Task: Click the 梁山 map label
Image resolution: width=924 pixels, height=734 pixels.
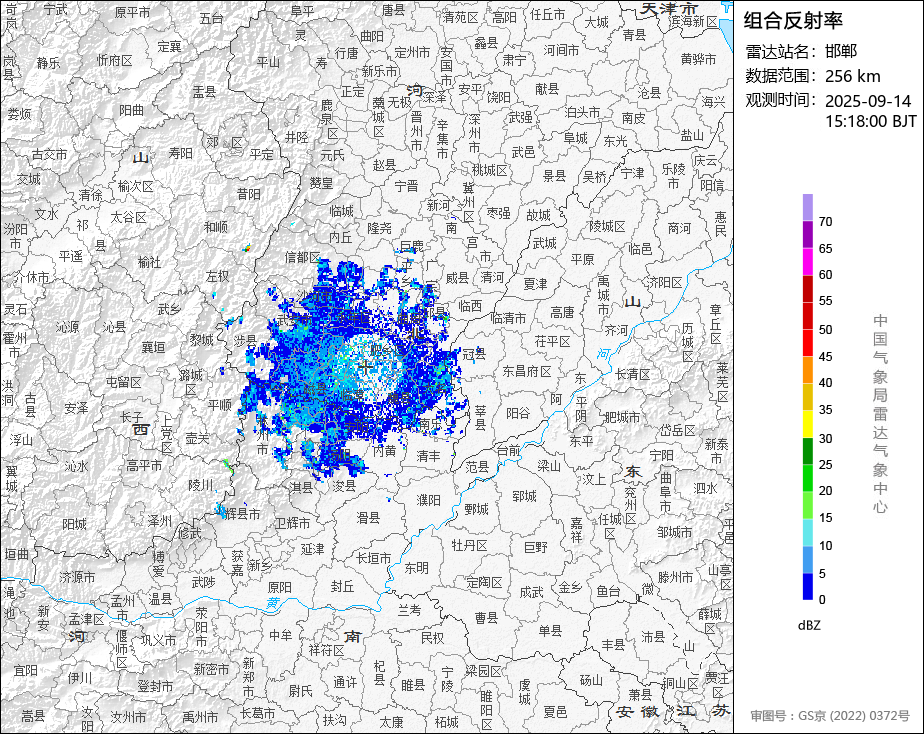Action: coord(549,466)
